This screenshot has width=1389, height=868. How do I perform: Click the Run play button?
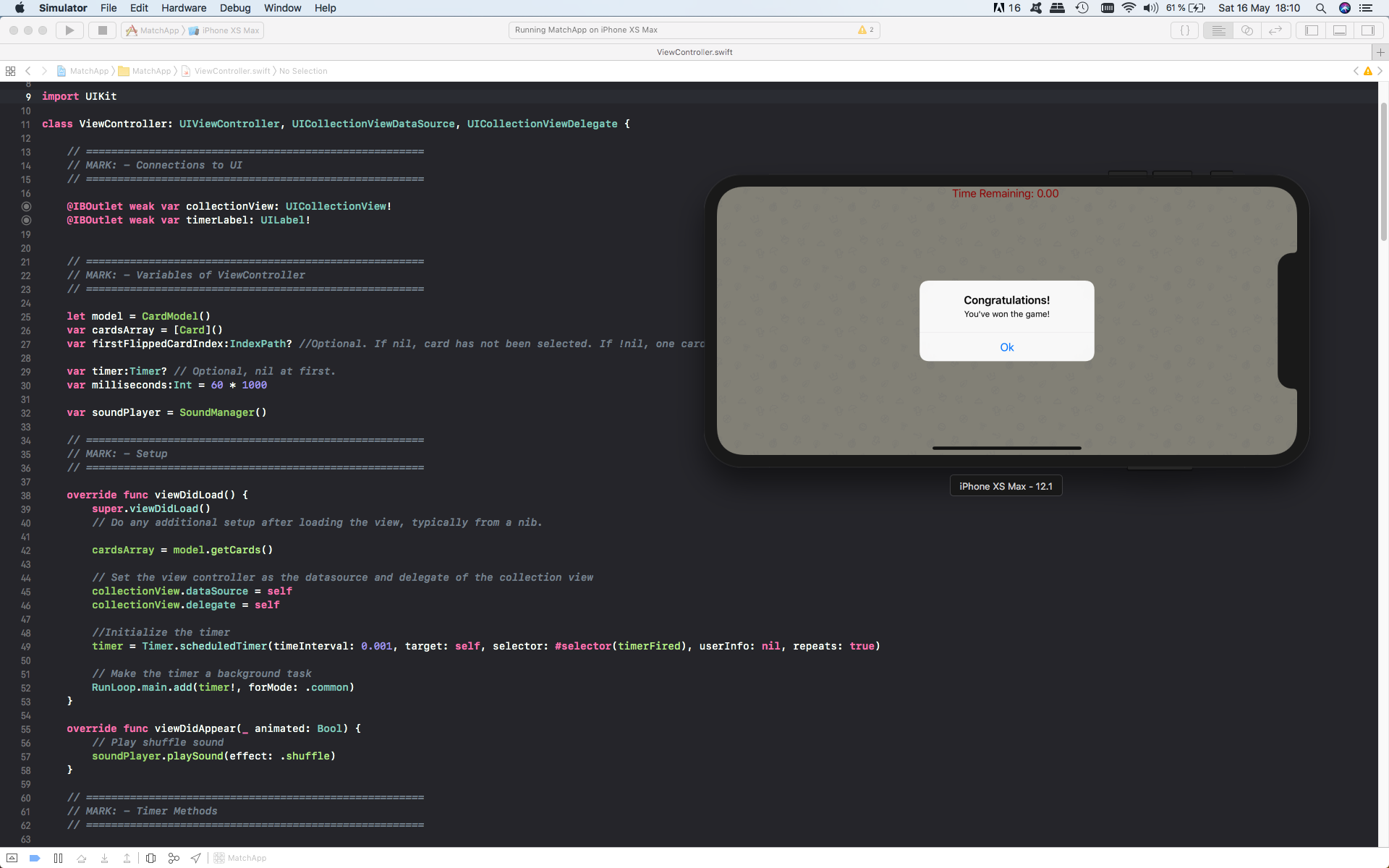coord(69,30)
